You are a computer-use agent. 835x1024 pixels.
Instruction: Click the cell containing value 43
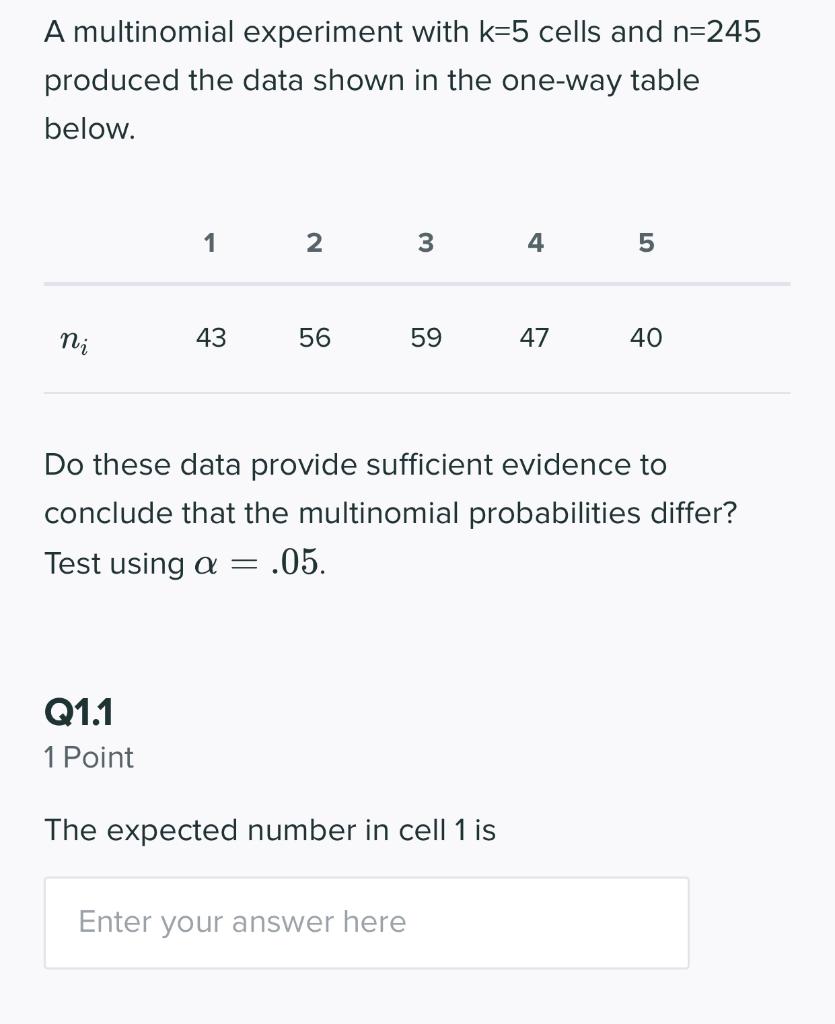pos(210,338)
